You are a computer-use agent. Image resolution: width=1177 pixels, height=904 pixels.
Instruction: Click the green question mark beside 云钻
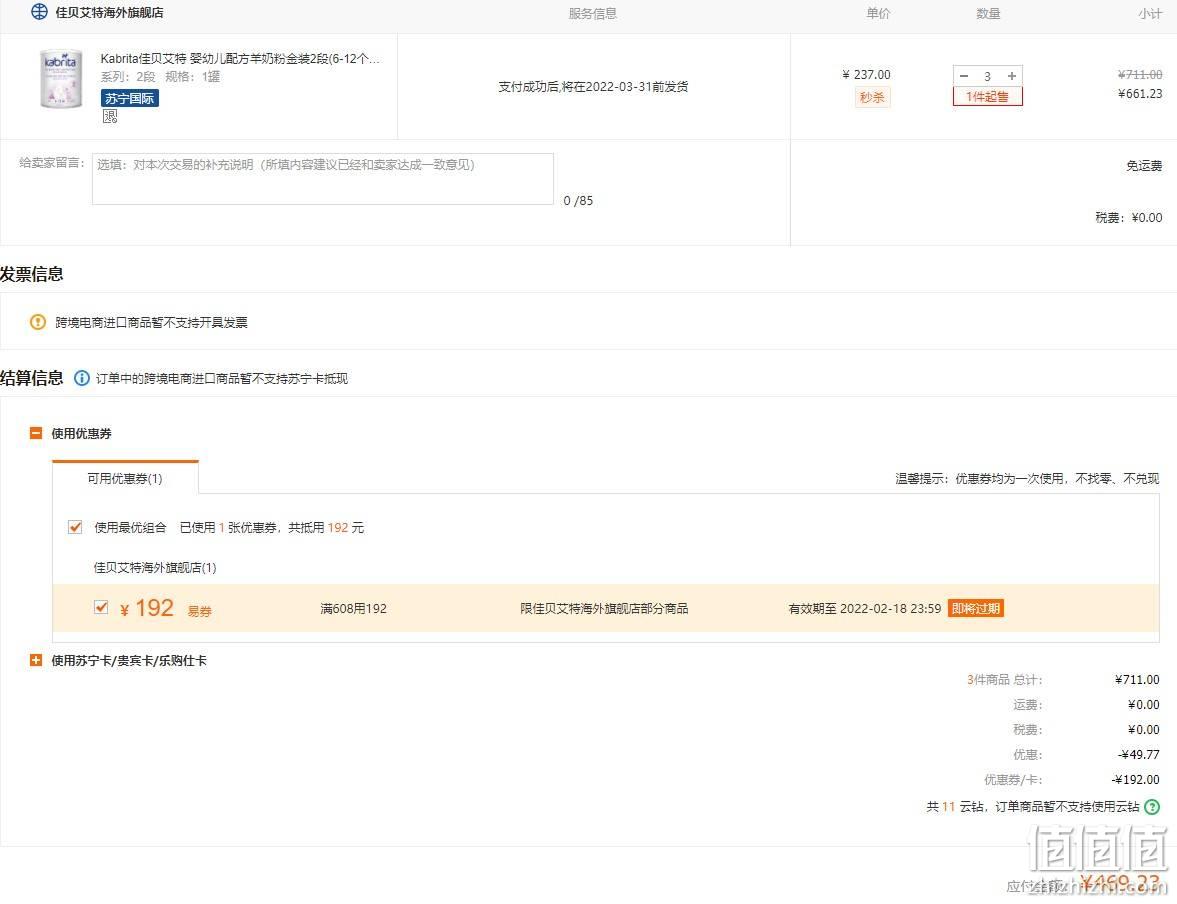pos(1152,807)
